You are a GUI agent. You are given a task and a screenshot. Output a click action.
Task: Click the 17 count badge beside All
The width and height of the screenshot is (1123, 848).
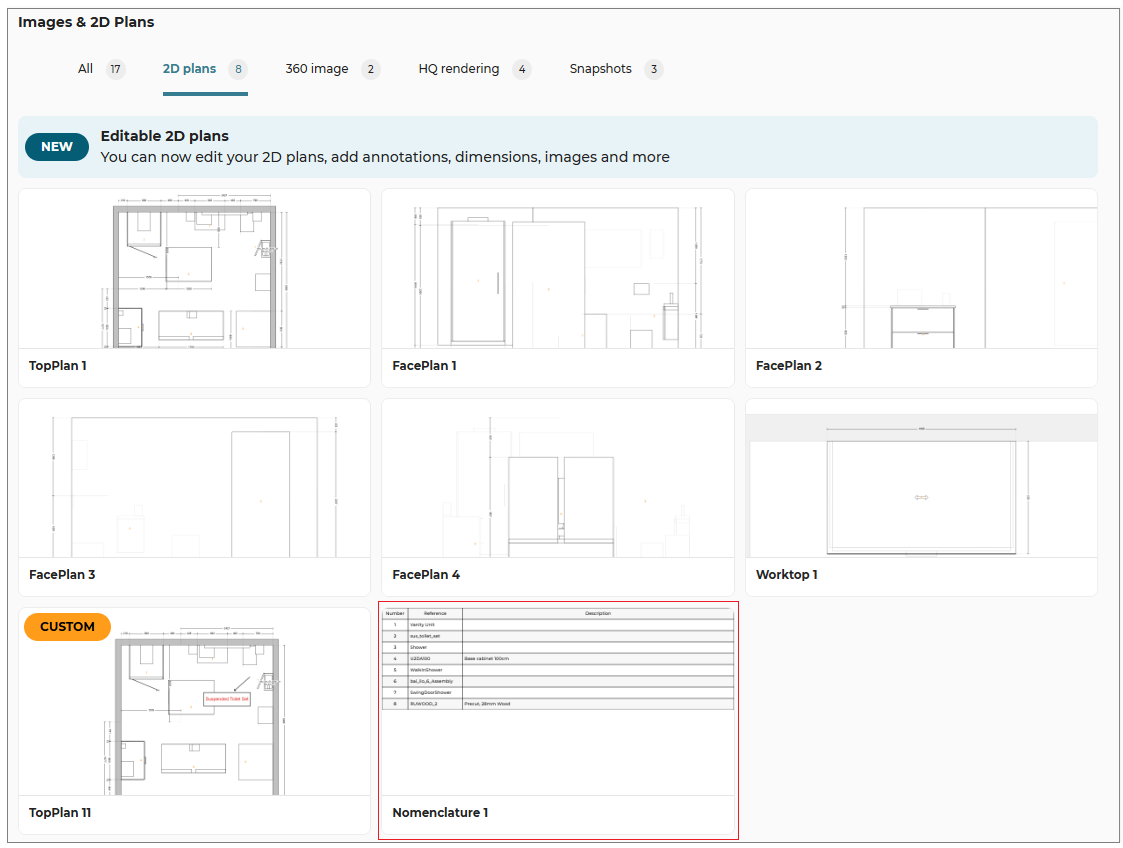(116, 69)
